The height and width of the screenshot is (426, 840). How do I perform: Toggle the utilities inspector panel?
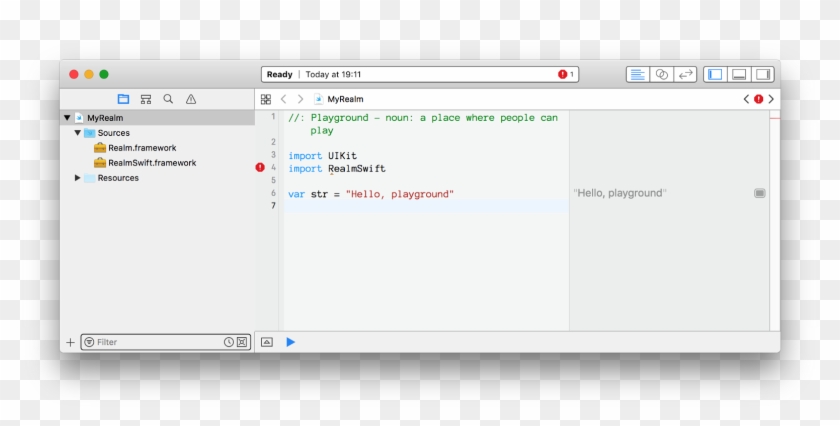tap(763, 74)
